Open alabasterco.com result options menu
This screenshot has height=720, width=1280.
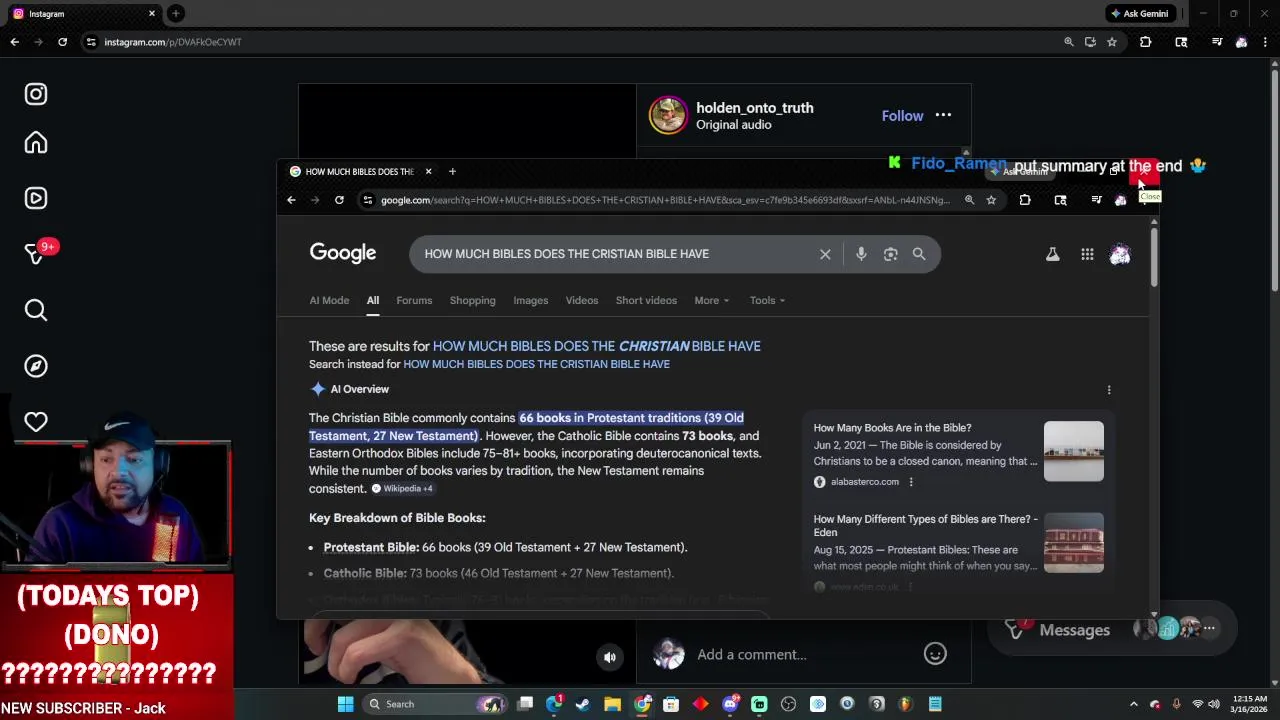pos(910,482)
